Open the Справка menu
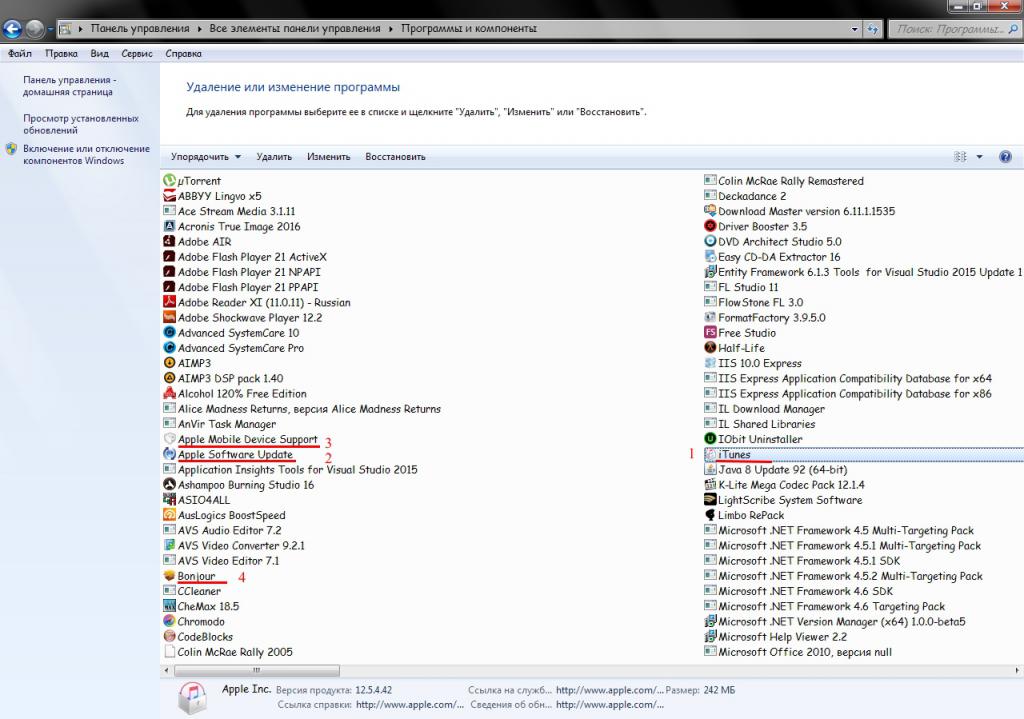 [x=184, y=54]
